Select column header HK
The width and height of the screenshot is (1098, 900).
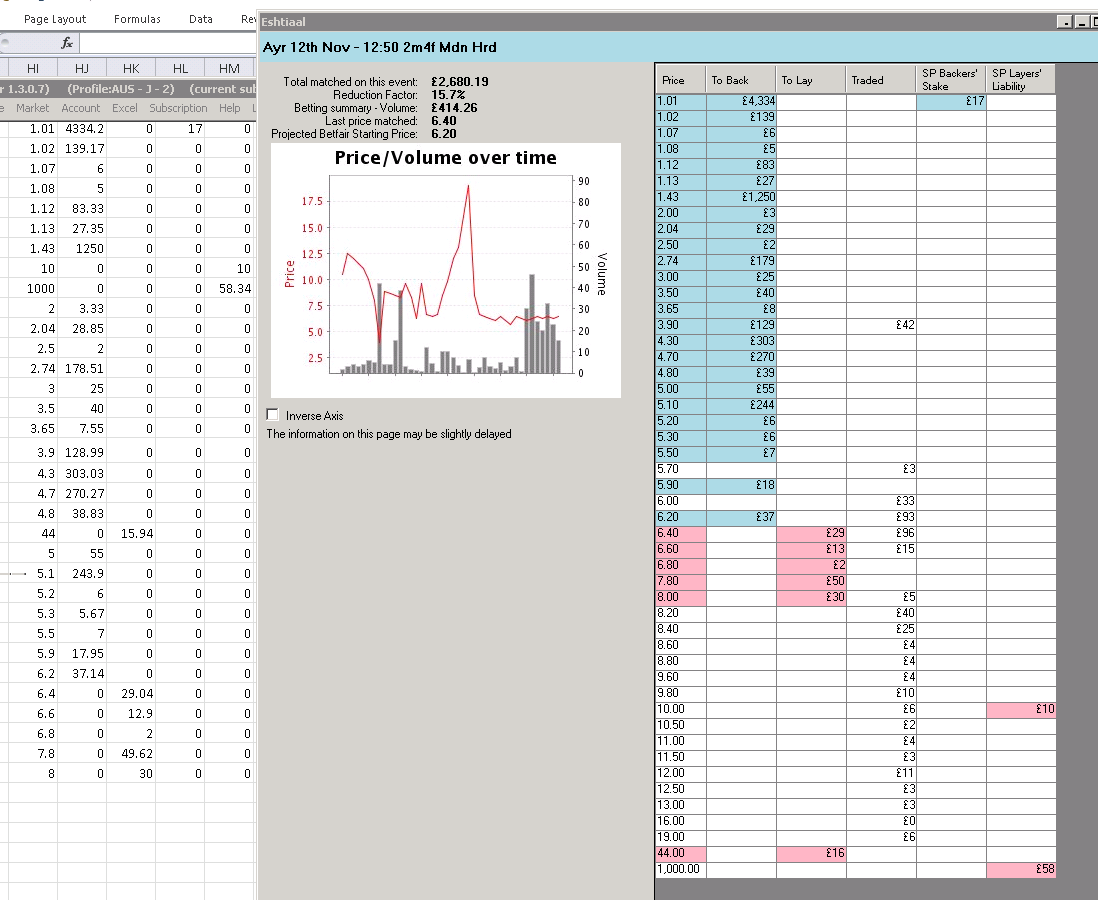coord(131,68)
